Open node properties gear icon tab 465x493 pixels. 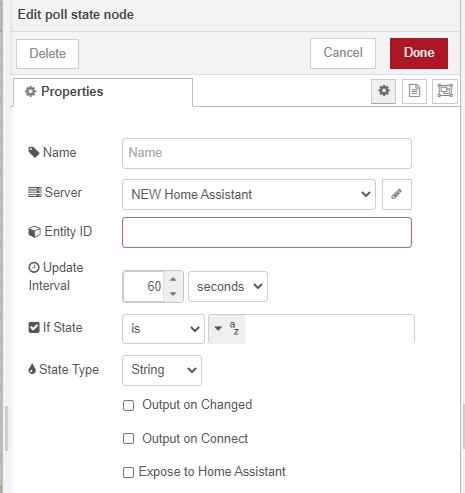(x=383, y=91)
